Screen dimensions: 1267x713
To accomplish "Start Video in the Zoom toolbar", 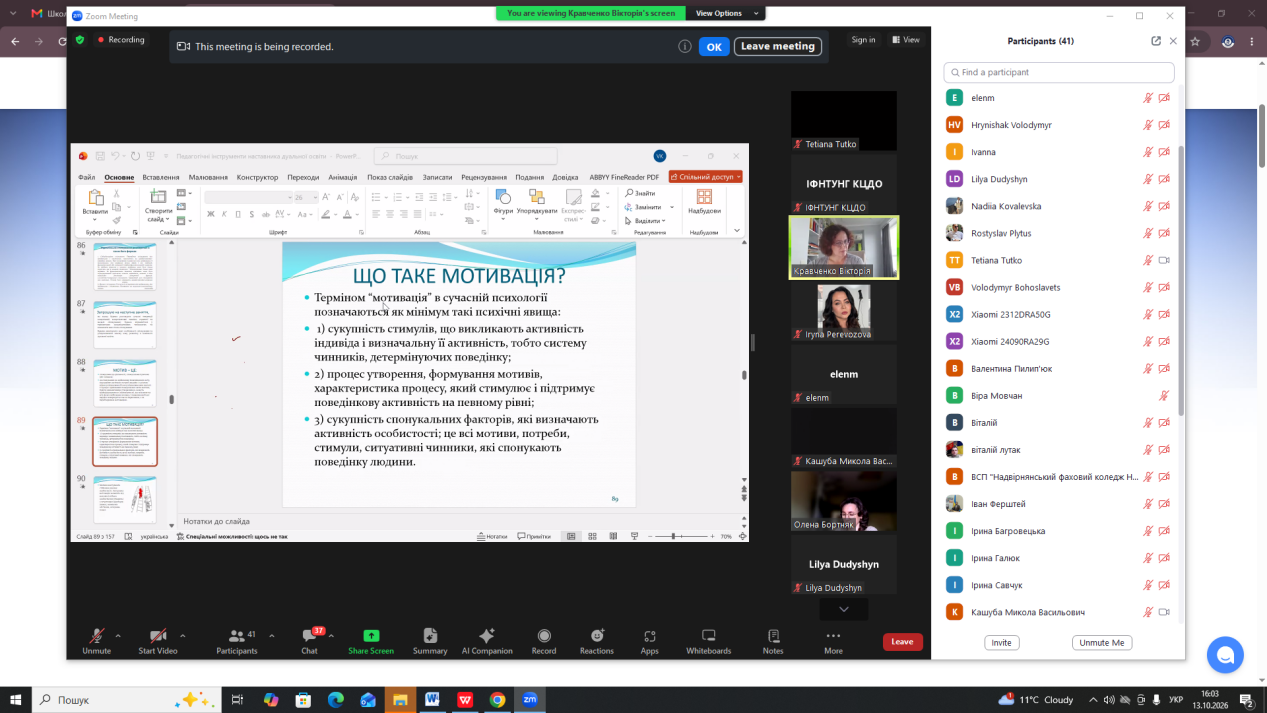I will click(x=158, y=640).
